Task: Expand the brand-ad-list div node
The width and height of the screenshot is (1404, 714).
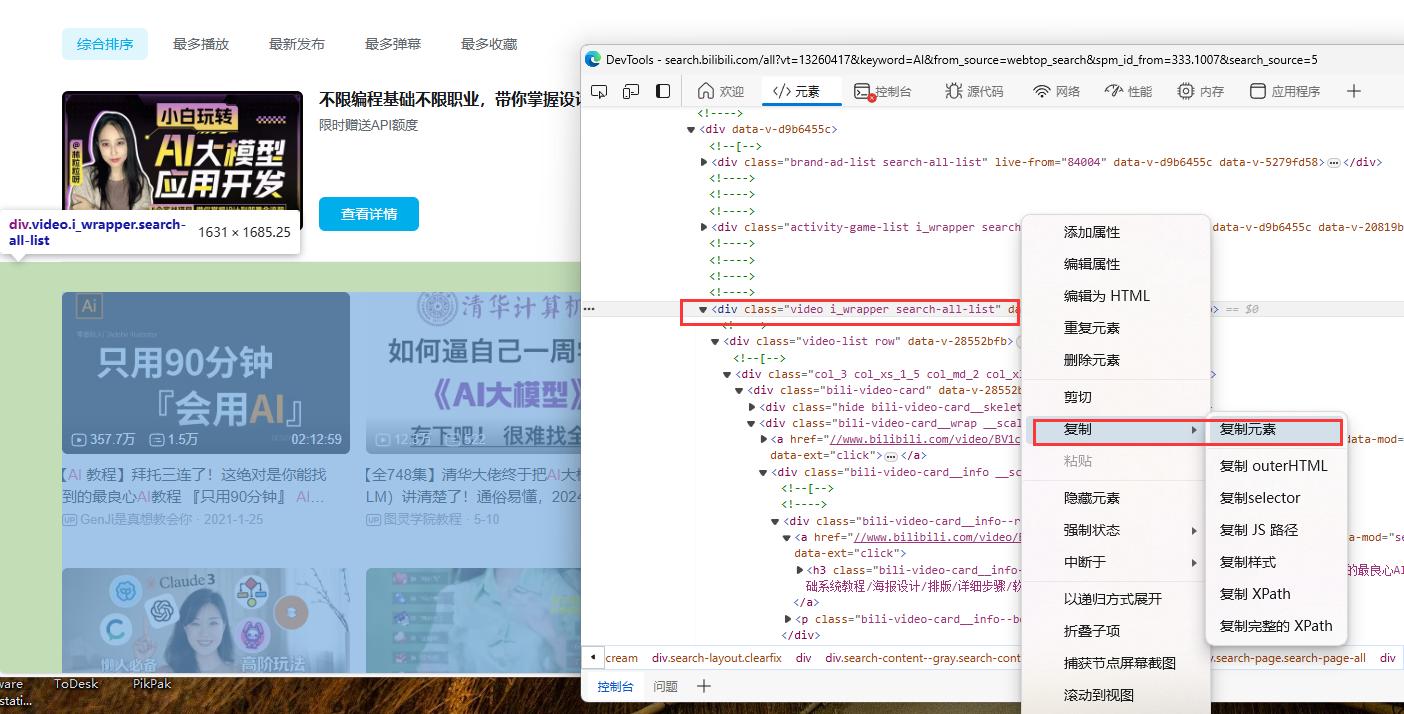Action: (x=704, y=162)
